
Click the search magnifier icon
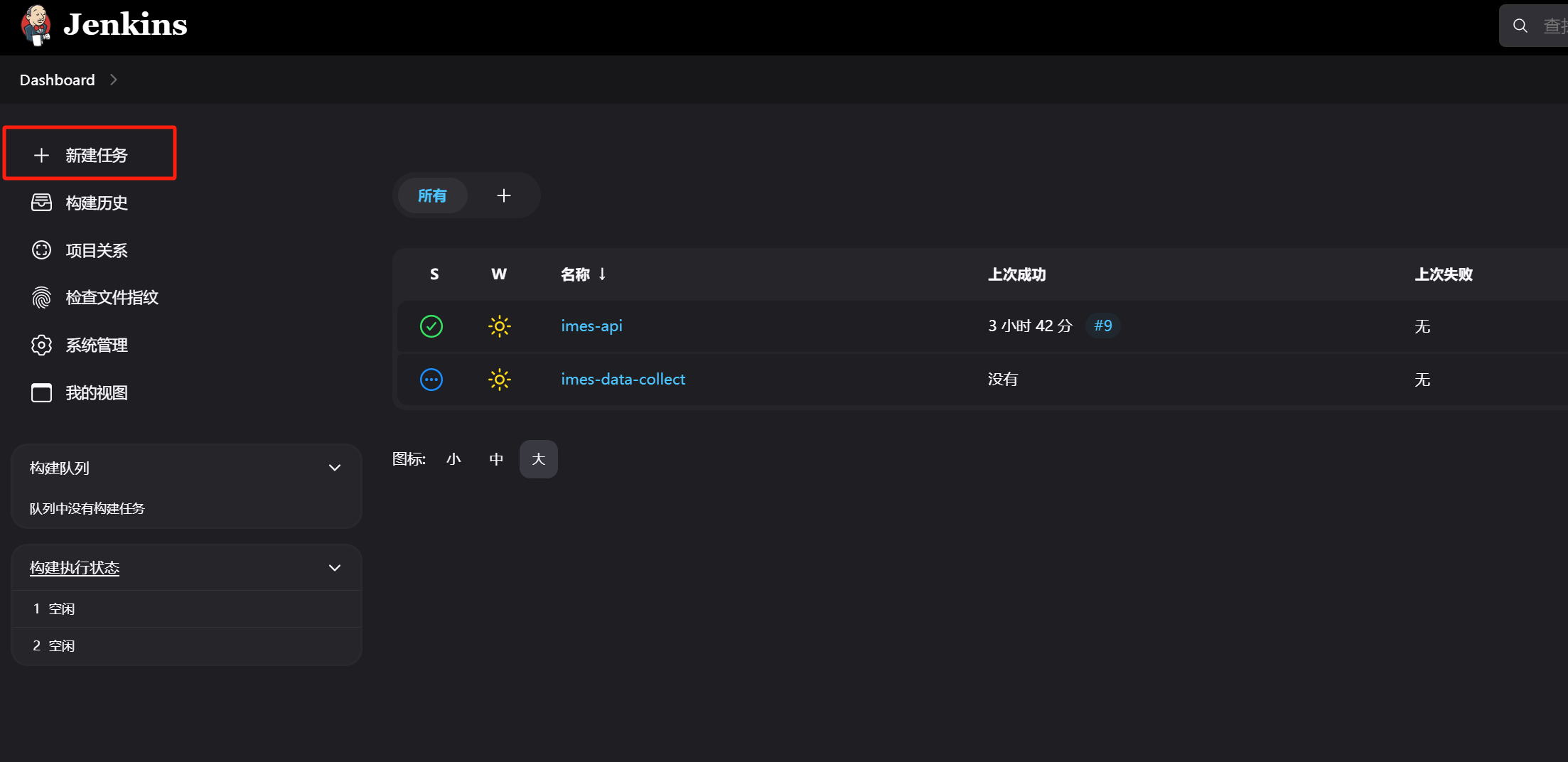click(x=1520, y=26)
